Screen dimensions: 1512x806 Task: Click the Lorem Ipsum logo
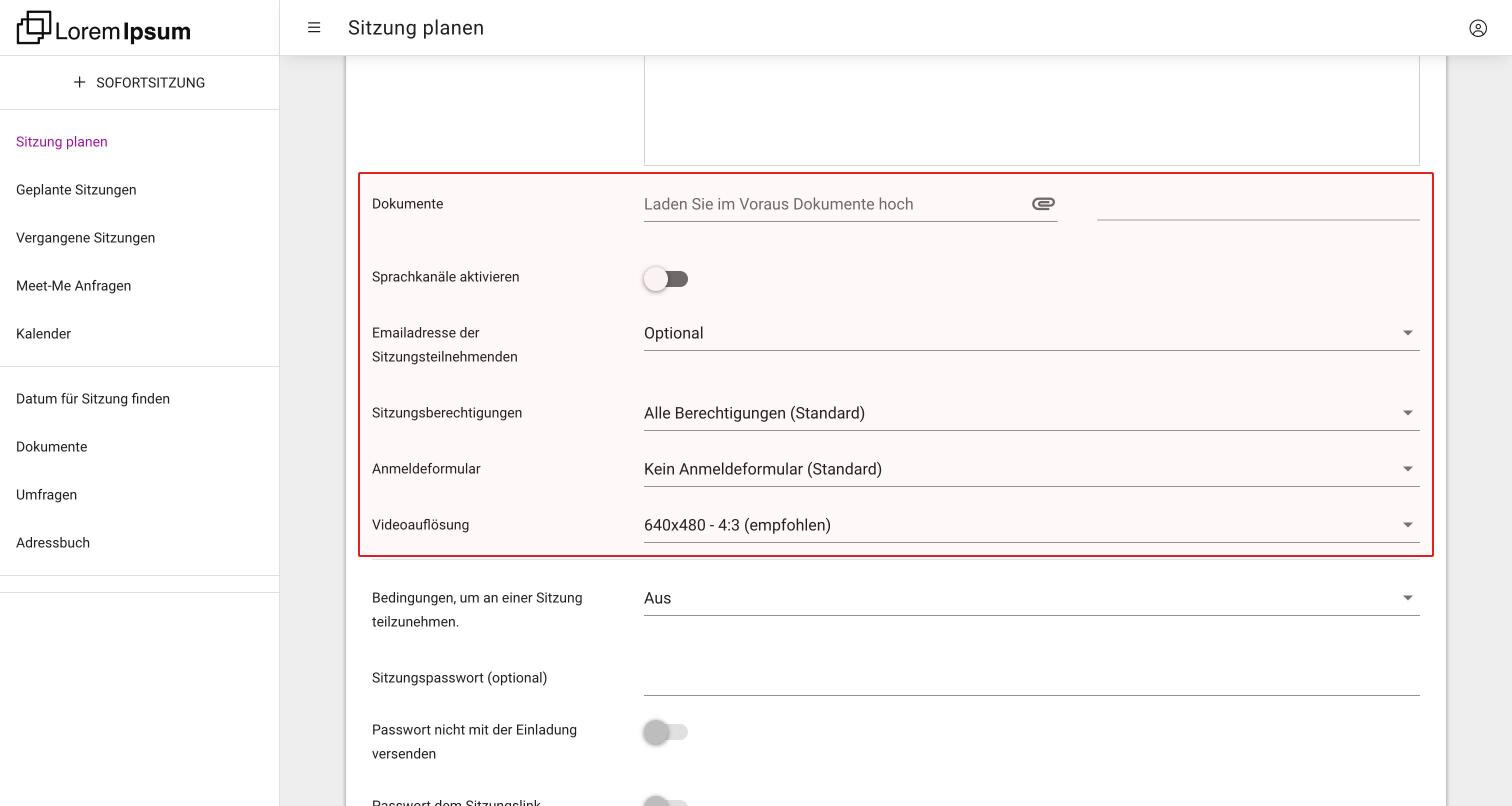click(104, 28)
